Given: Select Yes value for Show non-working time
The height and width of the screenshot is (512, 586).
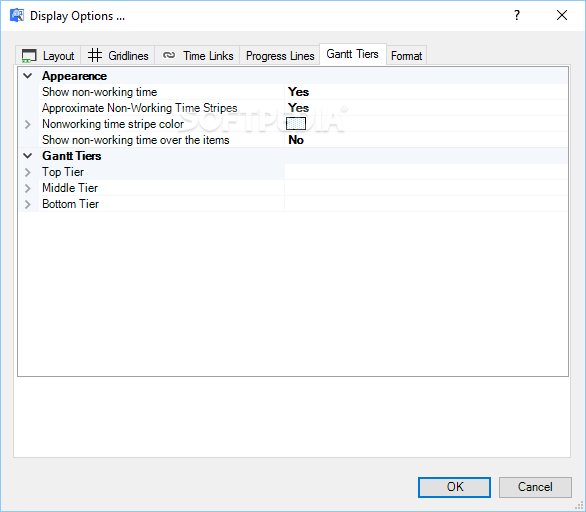Looking at the screenshot, I should coord(298,92).
